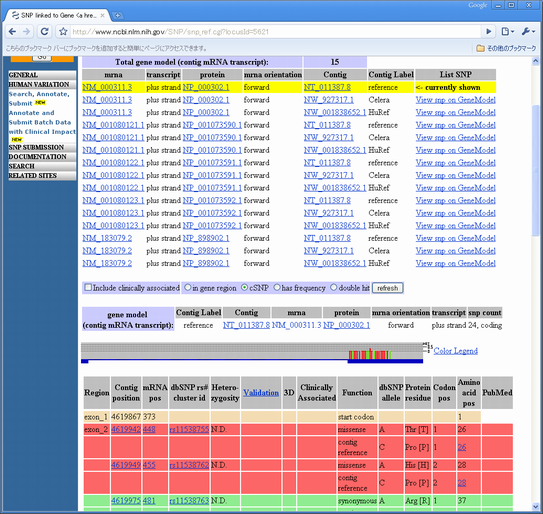Open NM_183079.2 in the HuRef row
This screenshot has width=543, height=514.
(107, 263)
